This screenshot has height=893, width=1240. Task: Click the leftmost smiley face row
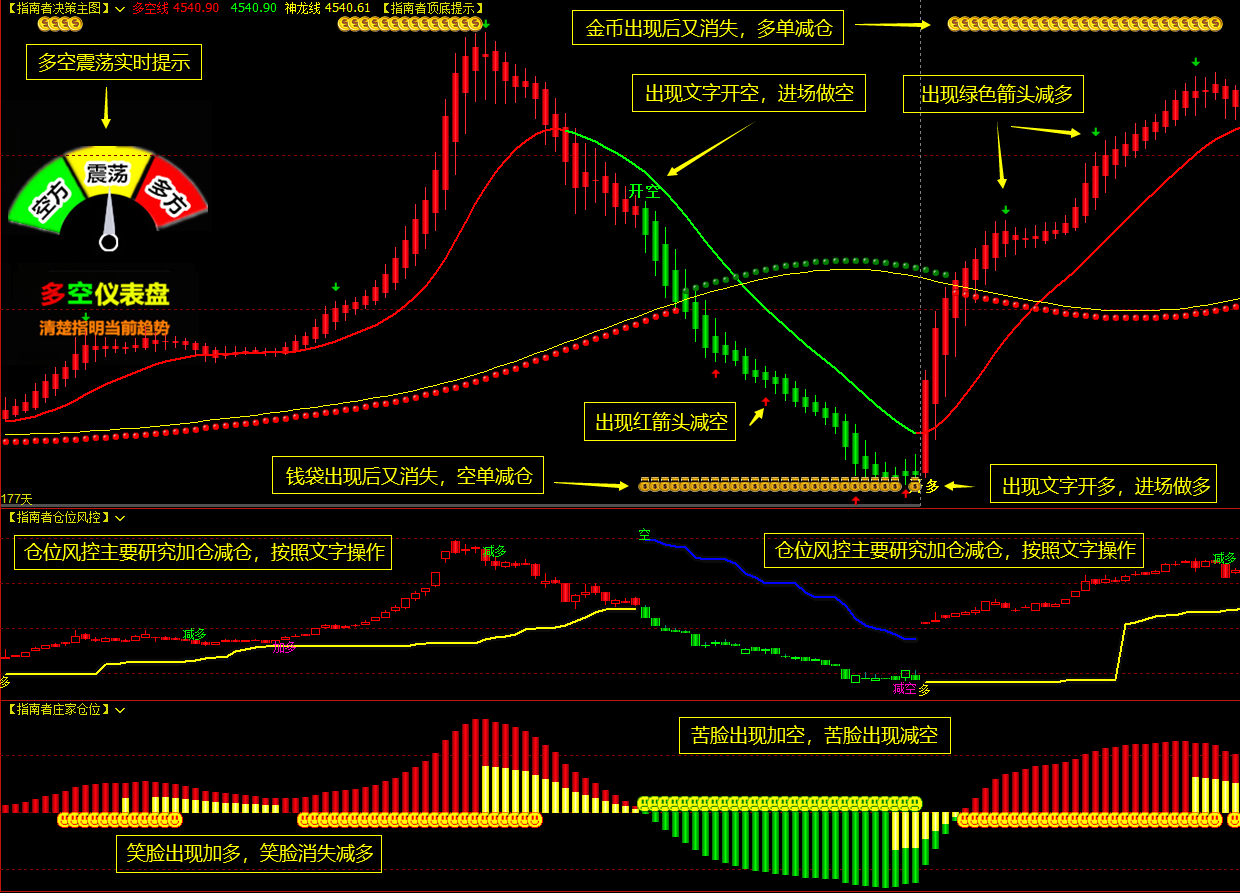coord(120,820)
